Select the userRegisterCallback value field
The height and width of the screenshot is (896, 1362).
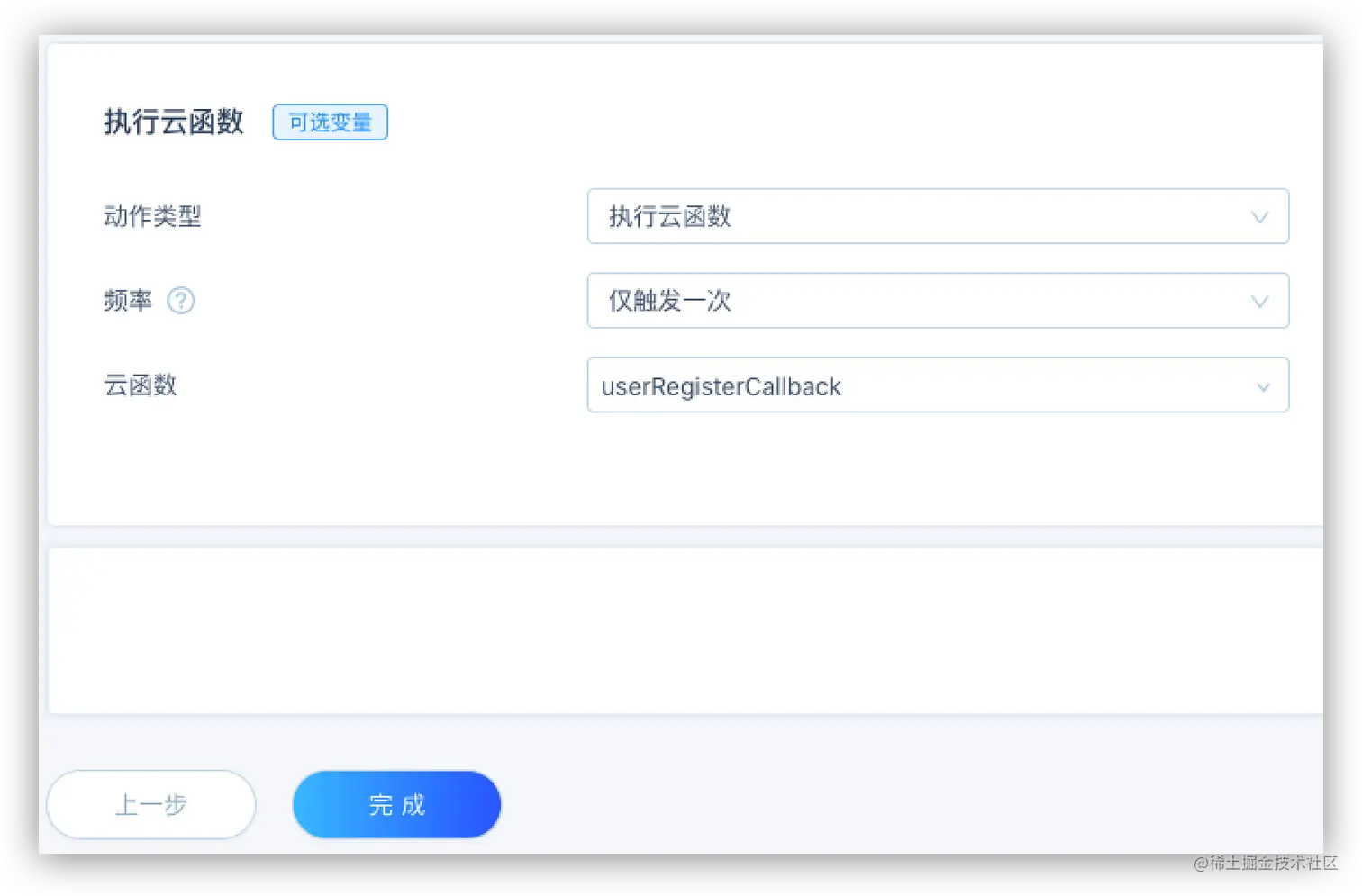(x=721, y=386)
